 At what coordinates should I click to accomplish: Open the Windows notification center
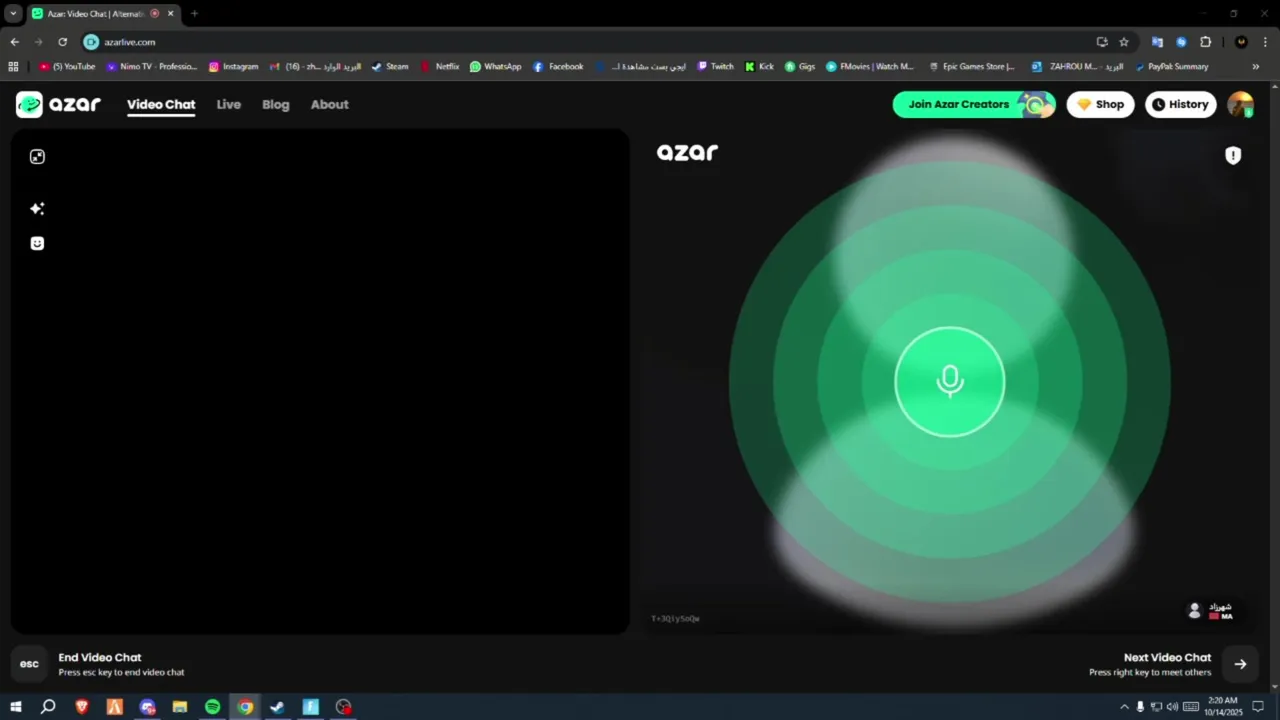coord(1259,707)
